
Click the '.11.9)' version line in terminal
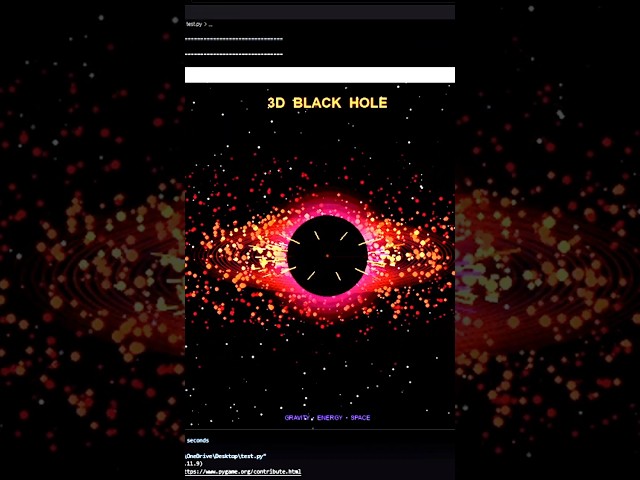coord(193,464)
